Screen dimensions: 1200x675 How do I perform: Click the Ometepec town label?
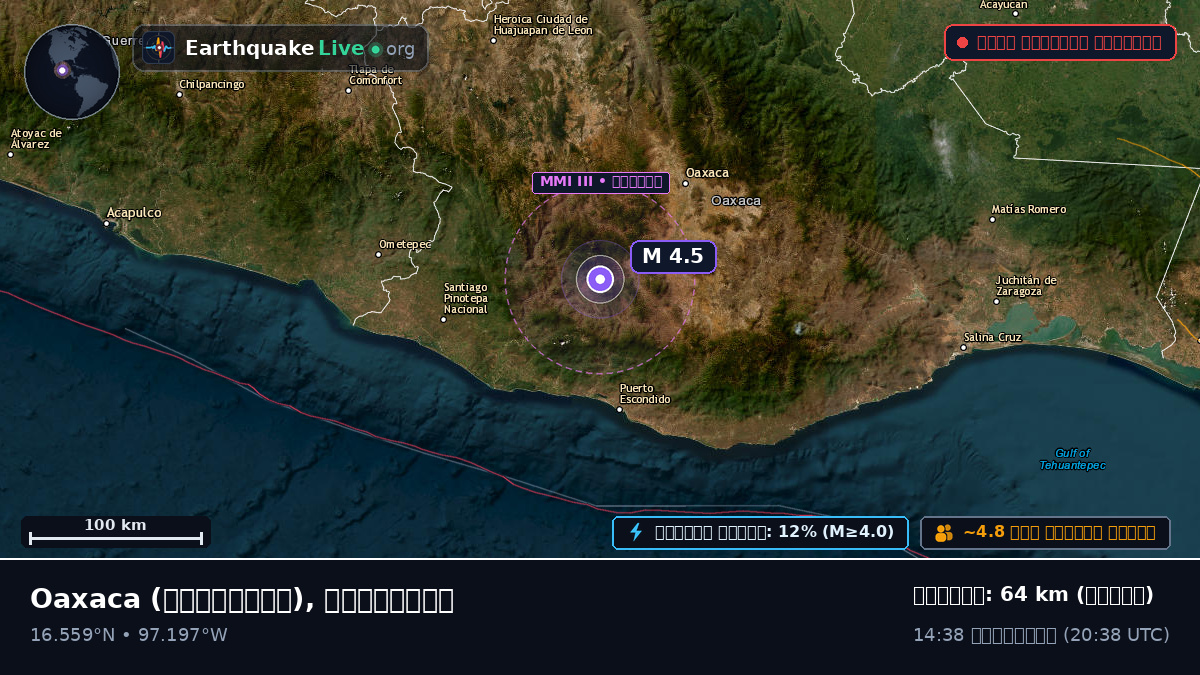pyautogui.click(x=405, y=245)
